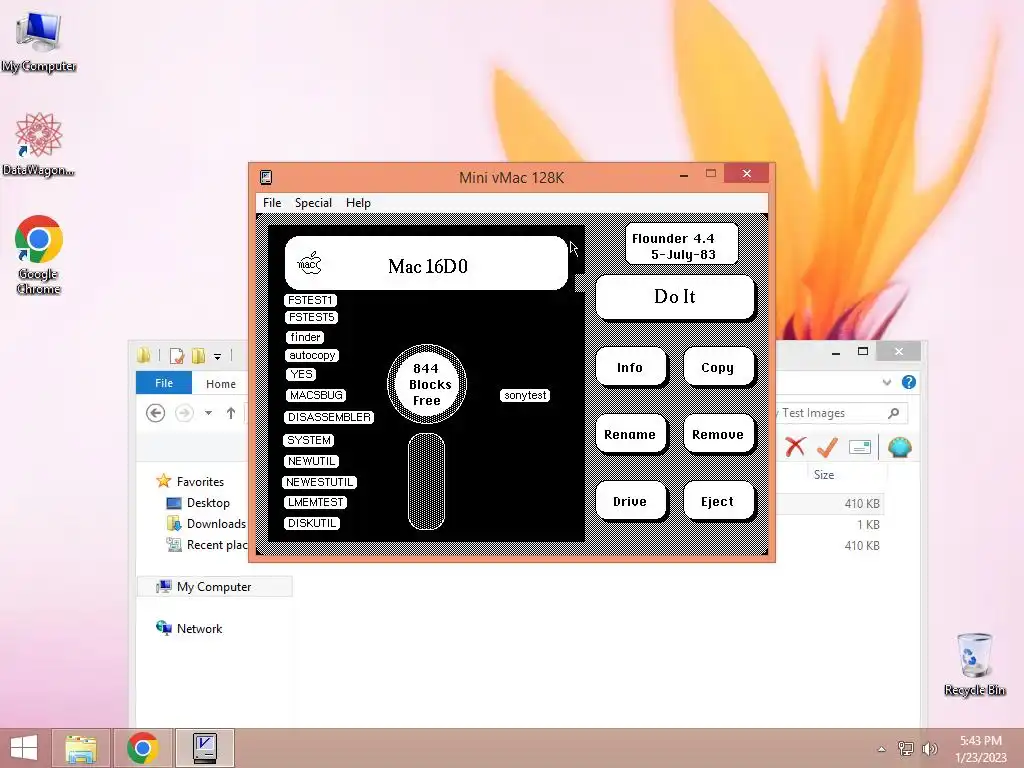Select the DISKUTIL file
Image resolution: width=1024 pixels, height=768 pixels.
click(x=312, y=523)
